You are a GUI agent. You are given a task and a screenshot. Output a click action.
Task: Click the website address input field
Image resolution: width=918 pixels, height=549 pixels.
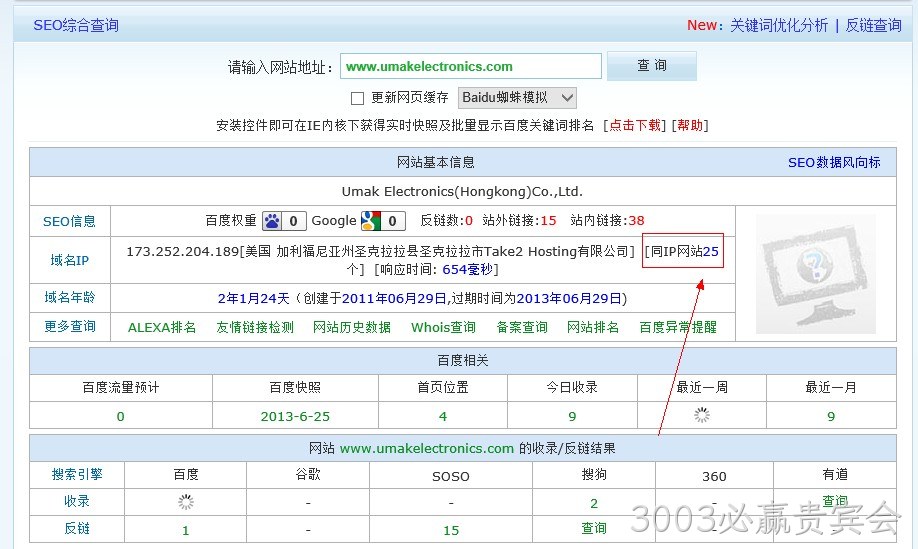tap(471, 66)
